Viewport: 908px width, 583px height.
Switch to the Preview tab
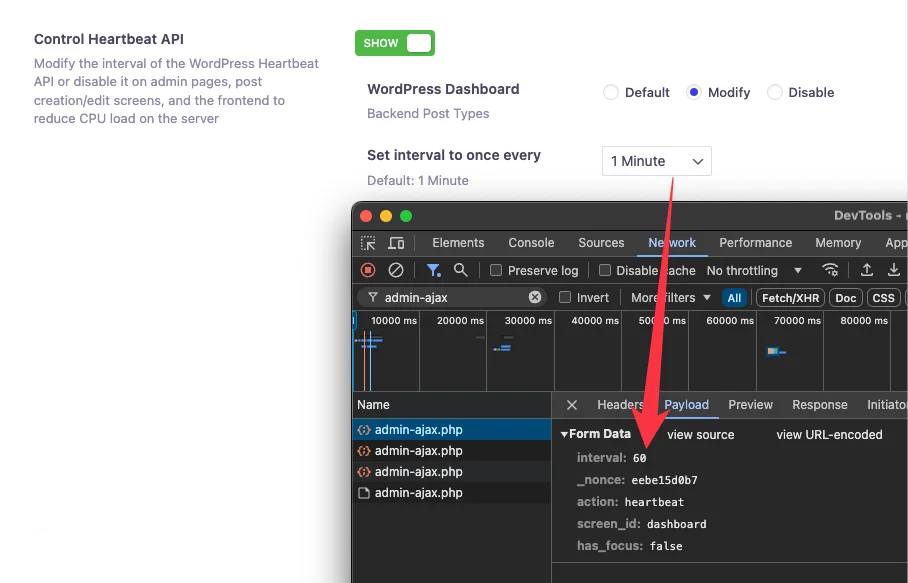point(750,405)
